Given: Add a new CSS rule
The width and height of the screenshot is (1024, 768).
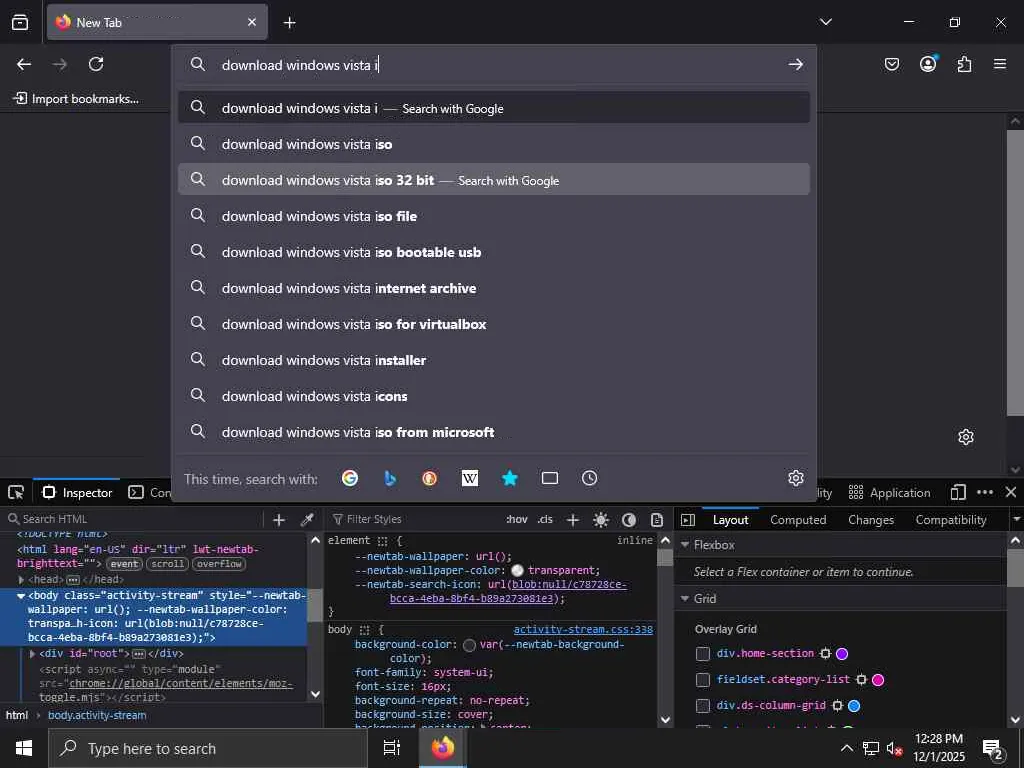Looking at the screenshot, I should pos(573,519).
